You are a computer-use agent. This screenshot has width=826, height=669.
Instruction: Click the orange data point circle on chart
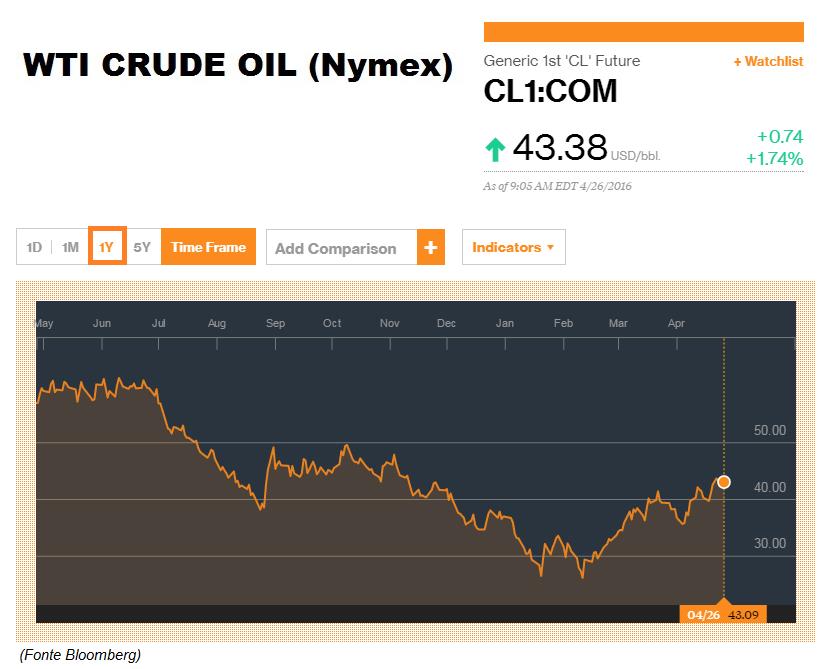coord(724,481)
